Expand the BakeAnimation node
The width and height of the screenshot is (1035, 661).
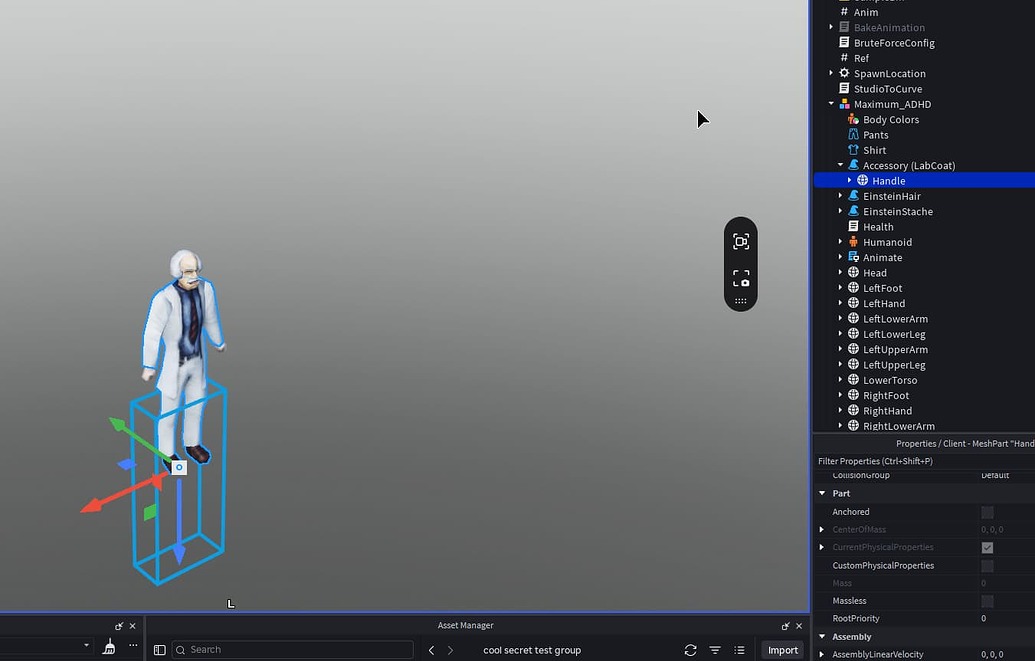click(831, 27)
